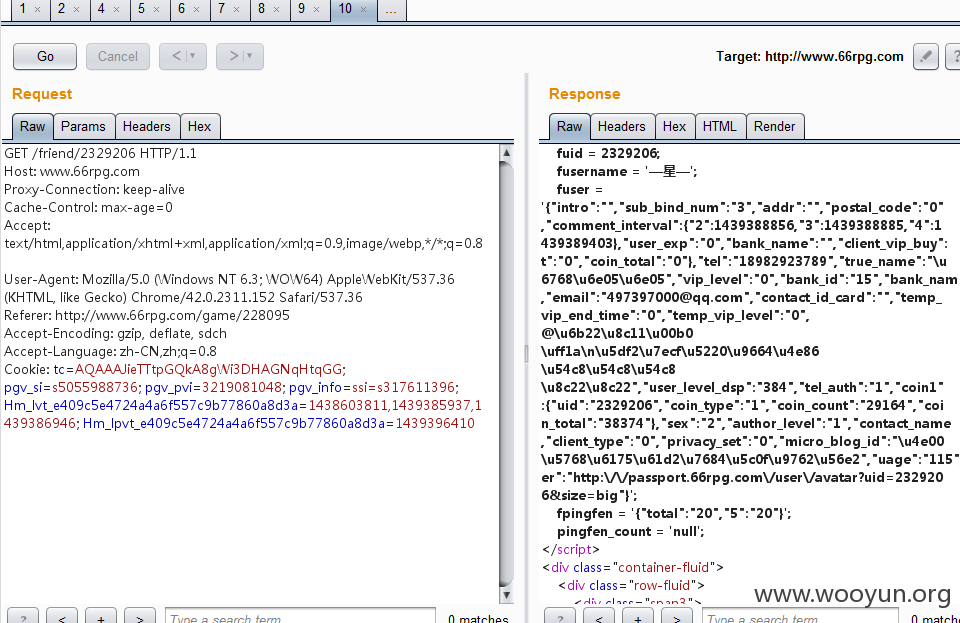
Task: Switch to Repeater tab 4
Action: click(101, 9)
